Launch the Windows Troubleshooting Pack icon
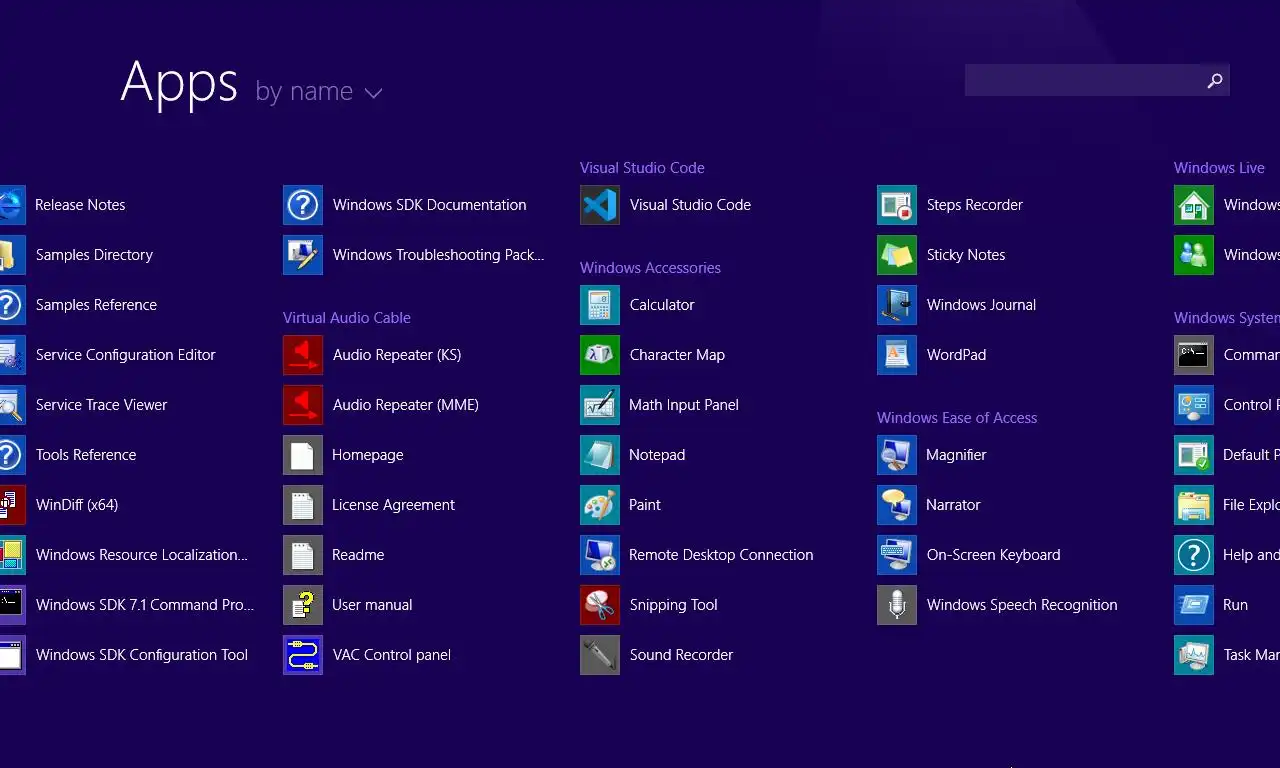This screenshot has width=1280, height=768. (303, 255)
